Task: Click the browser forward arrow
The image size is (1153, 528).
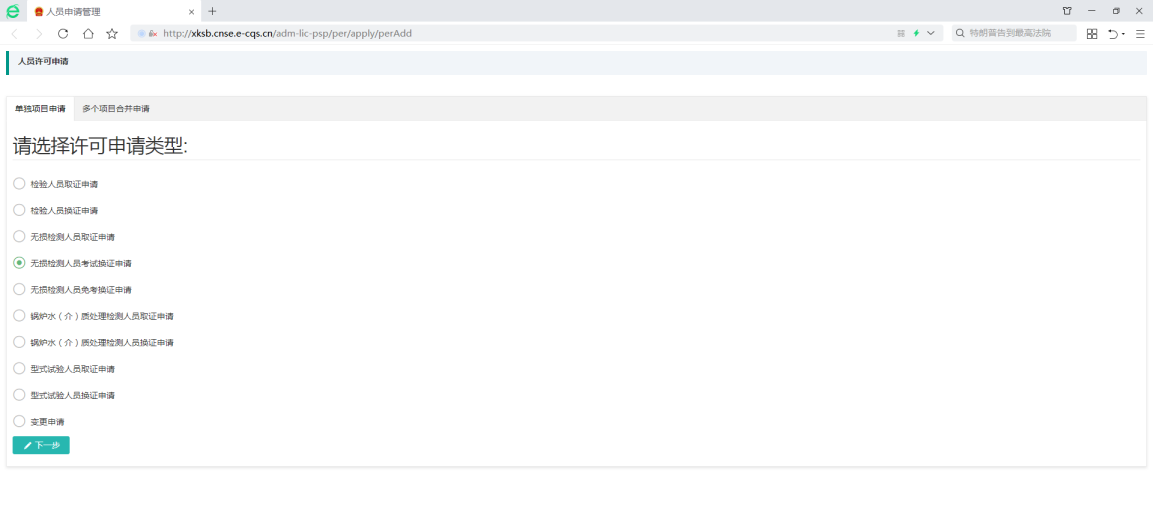Action: tap(39, 34)
